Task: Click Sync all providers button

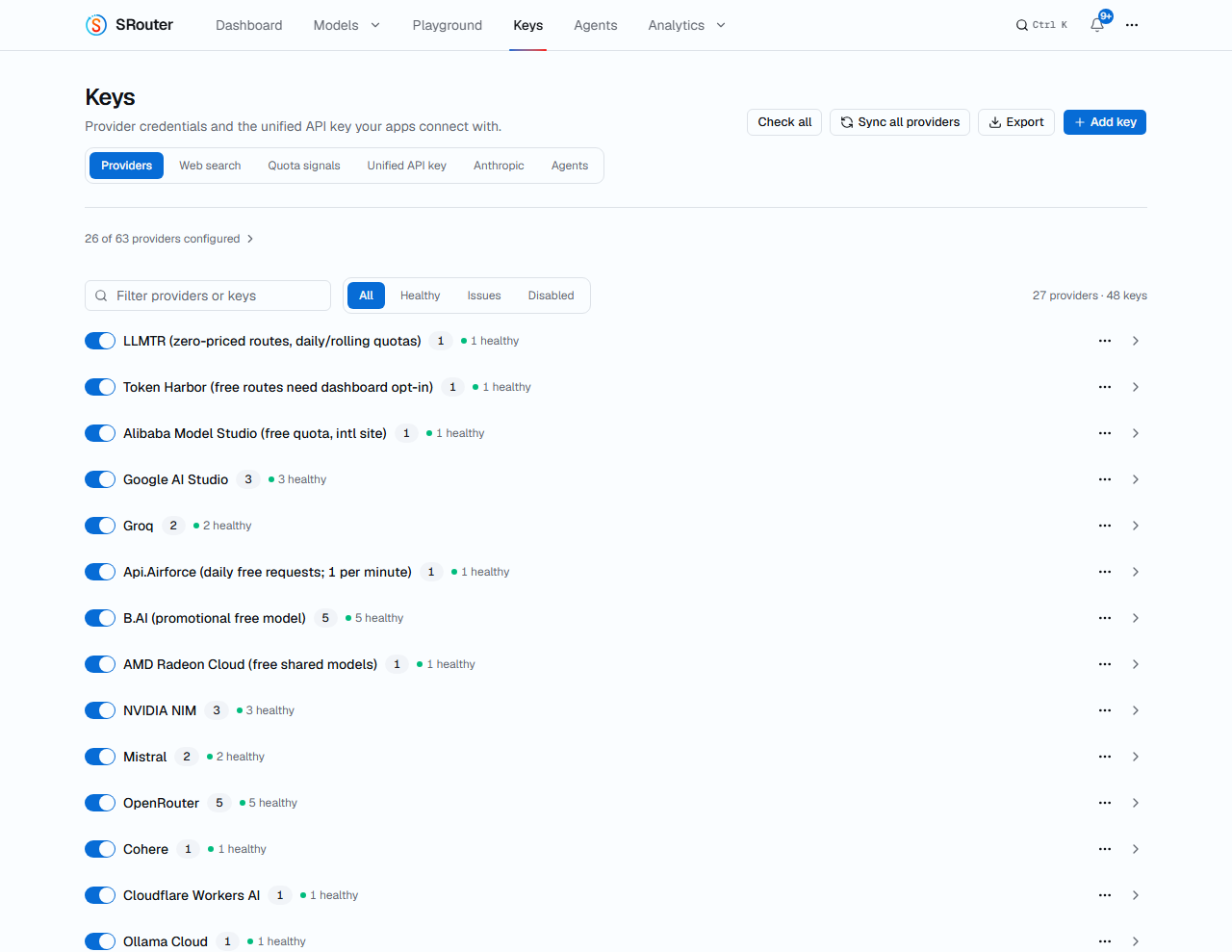Action: pos(900,122)
